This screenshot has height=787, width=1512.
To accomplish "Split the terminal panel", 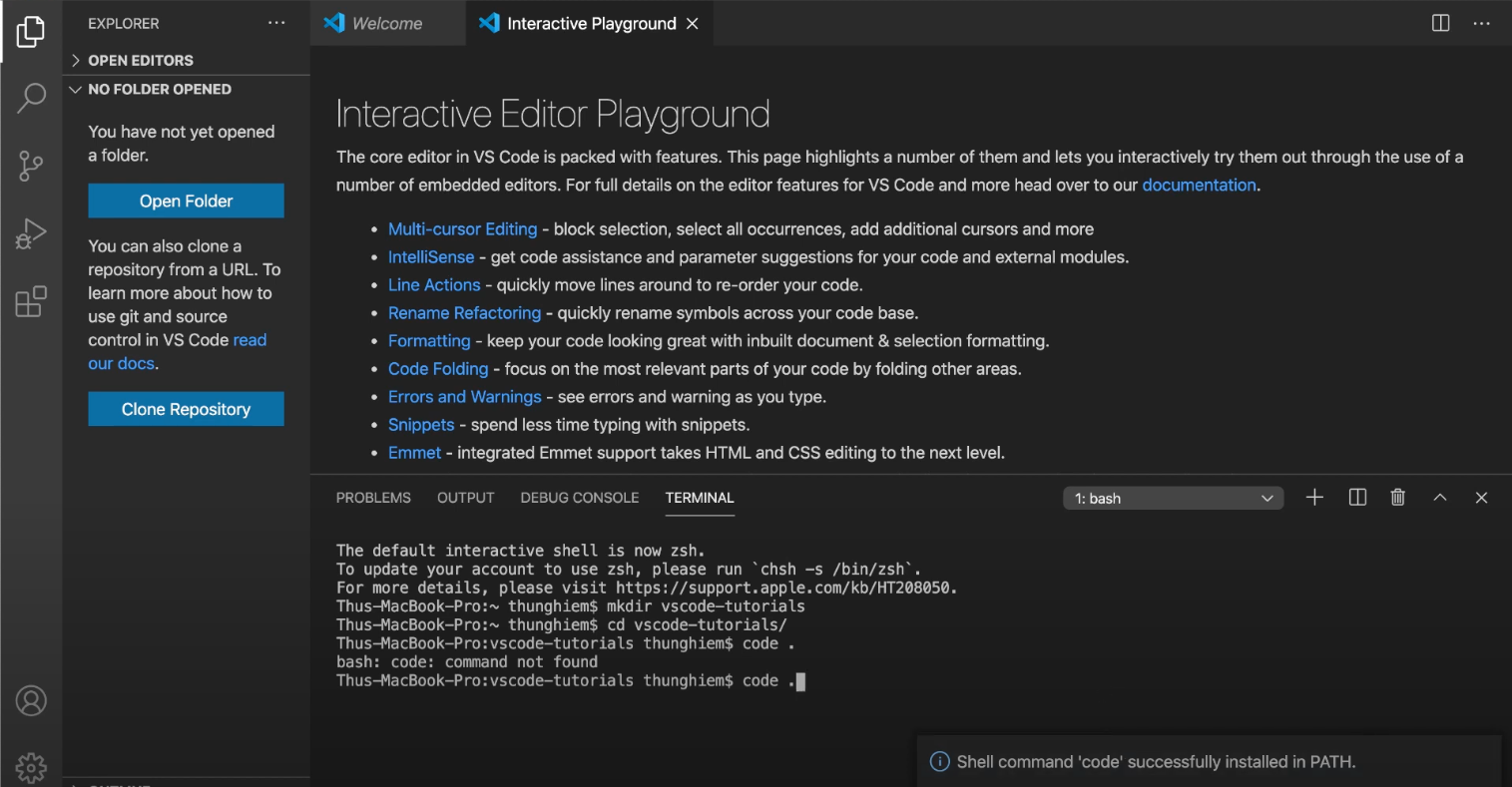I will [1357, 497].
